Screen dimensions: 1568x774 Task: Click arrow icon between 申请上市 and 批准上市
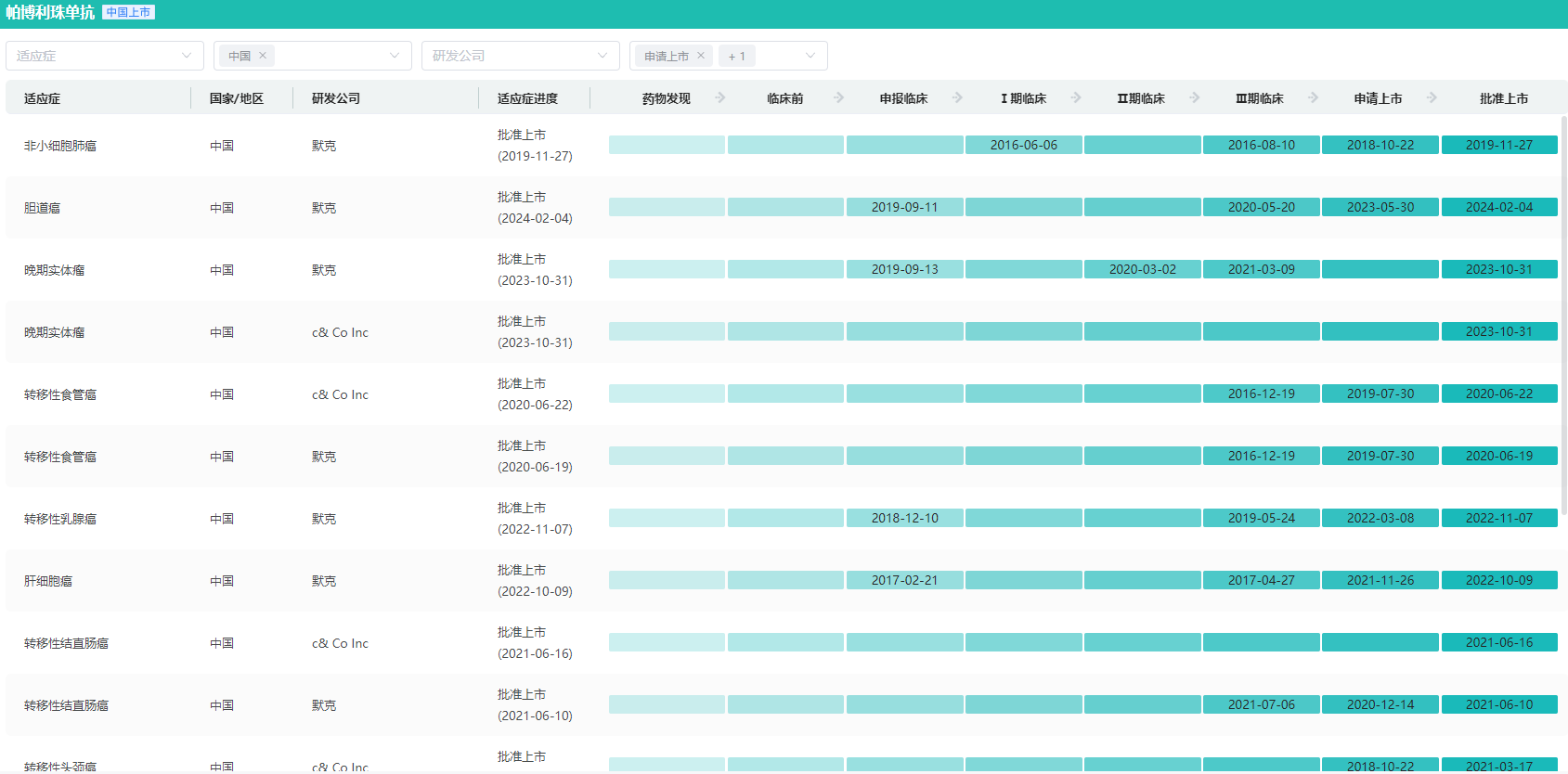(1432, 97)
